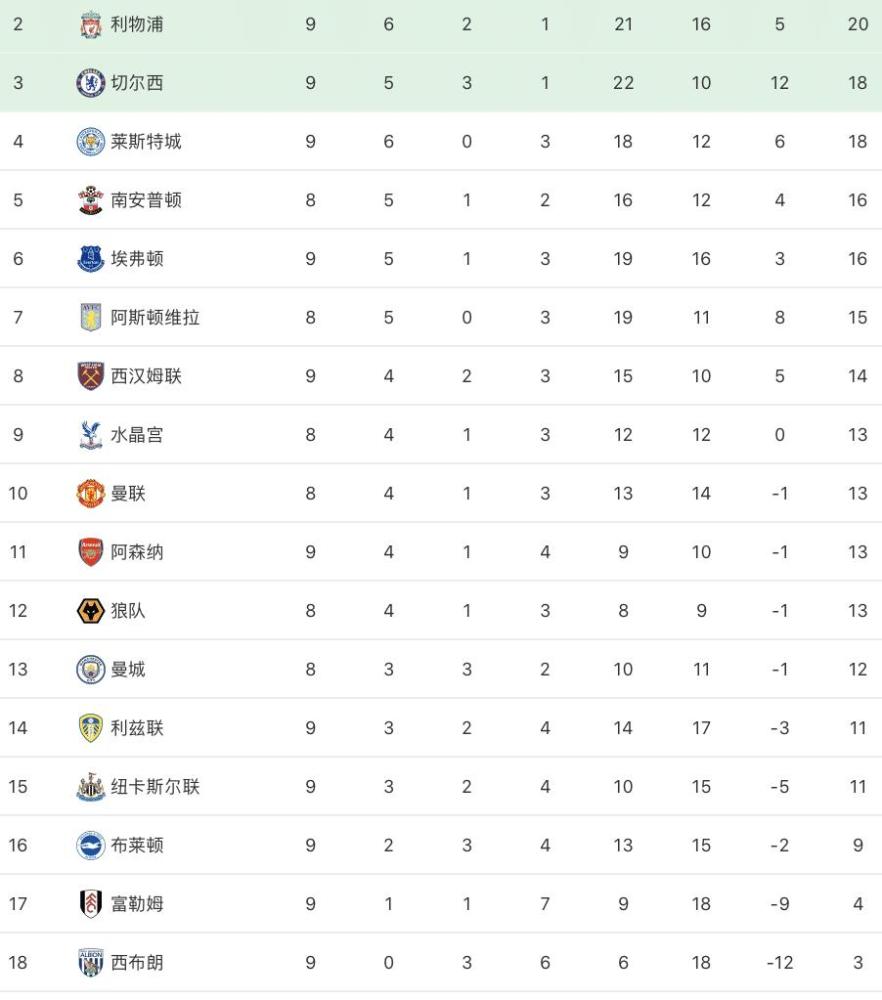Click the goal difference -12 cell
Viewport: 882px width, 1000px height.
[779, 963]
